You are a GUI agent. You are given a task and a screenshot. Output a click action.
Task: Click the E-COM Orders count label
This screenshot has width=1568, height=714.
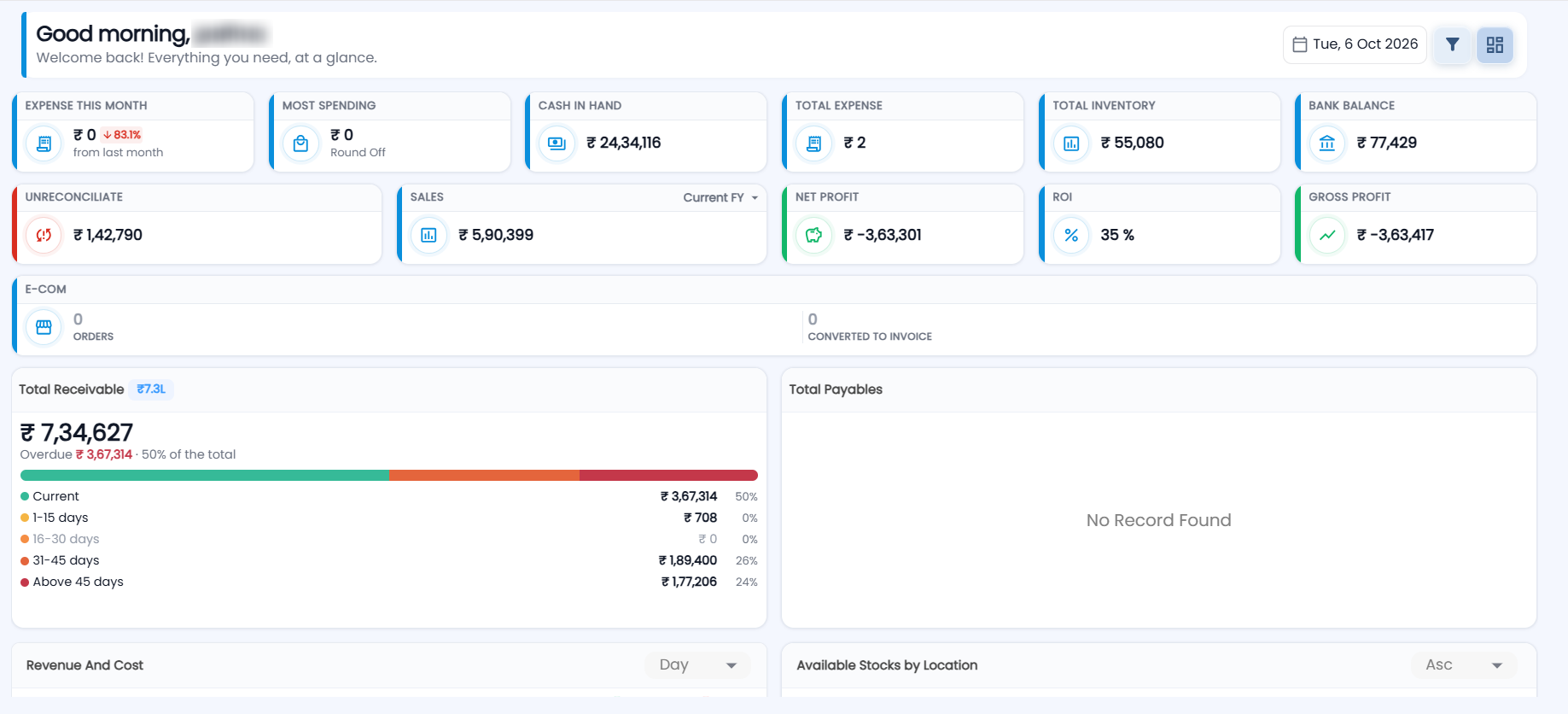click(93, 337)
